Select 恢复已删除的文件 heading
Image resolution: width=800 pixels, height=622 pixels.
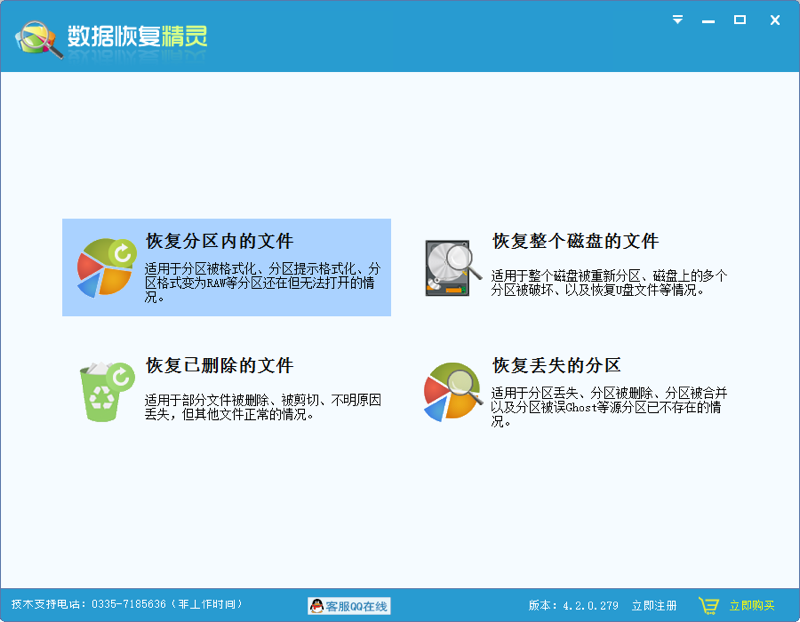219,365
